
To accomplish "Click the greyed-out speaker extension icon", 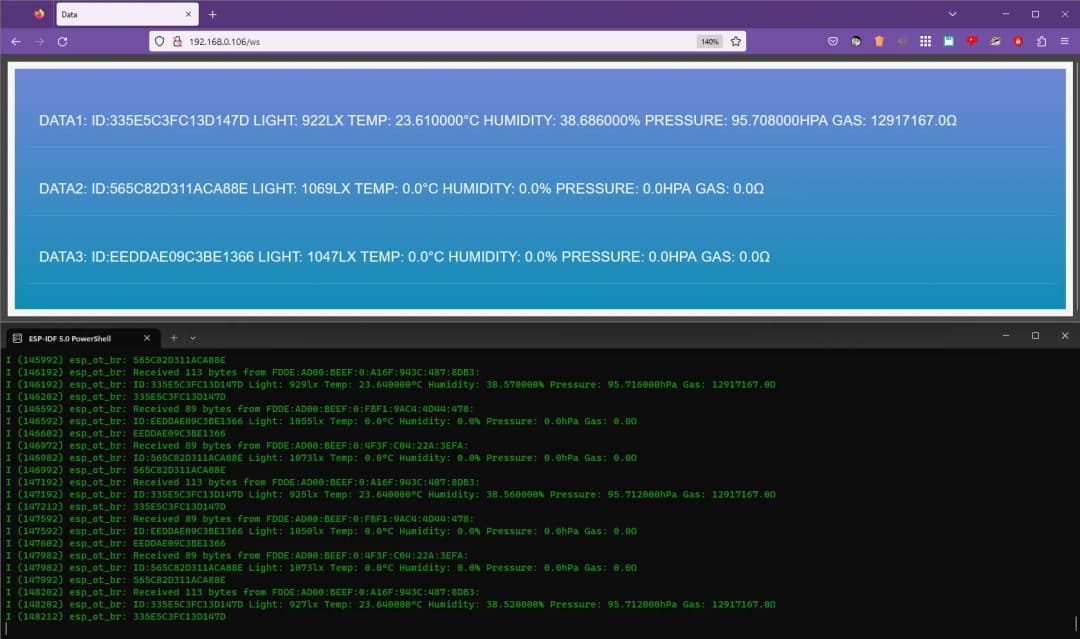I will pos(902,41).
